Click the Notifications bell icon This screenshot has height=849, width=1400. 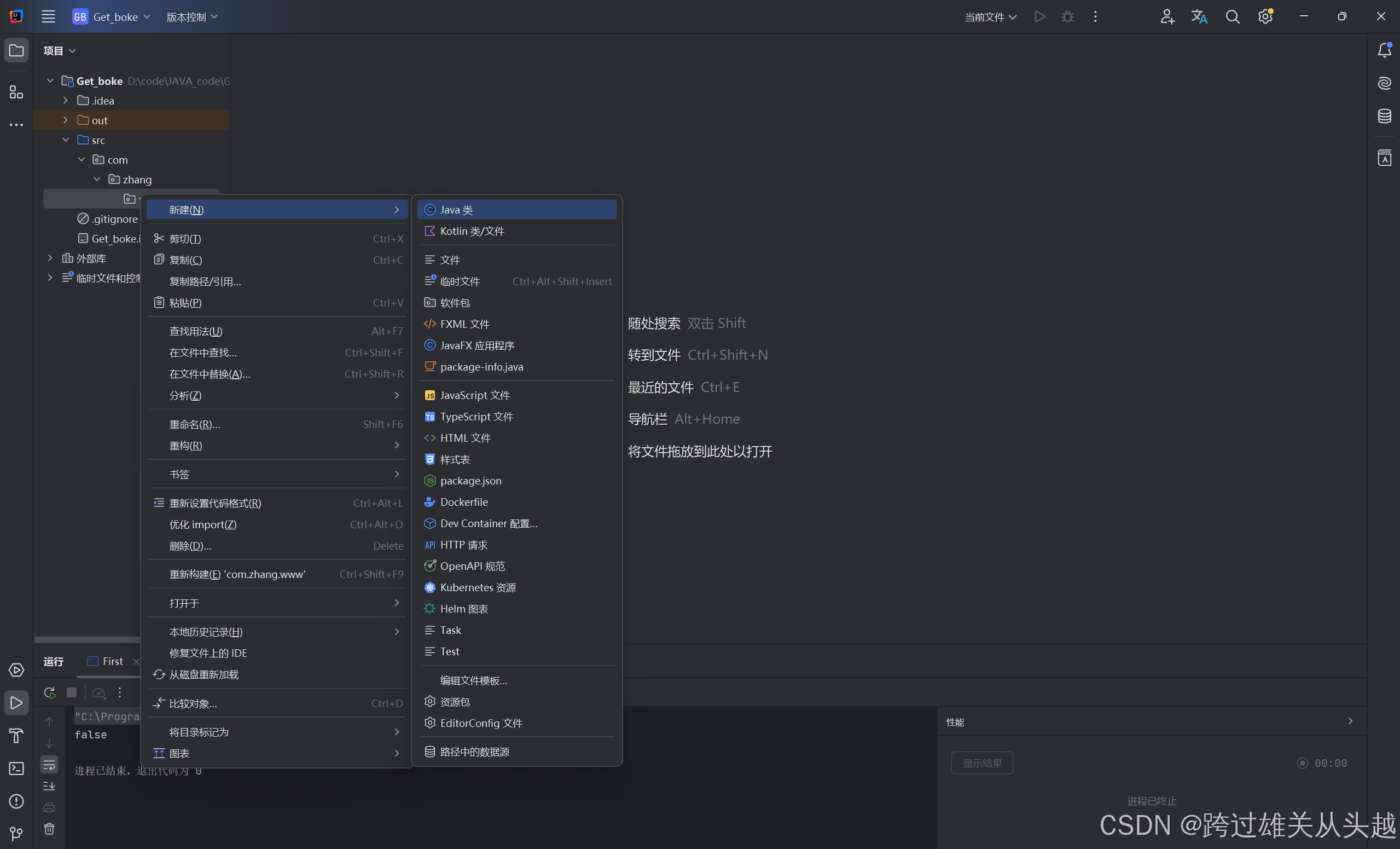1384,50
